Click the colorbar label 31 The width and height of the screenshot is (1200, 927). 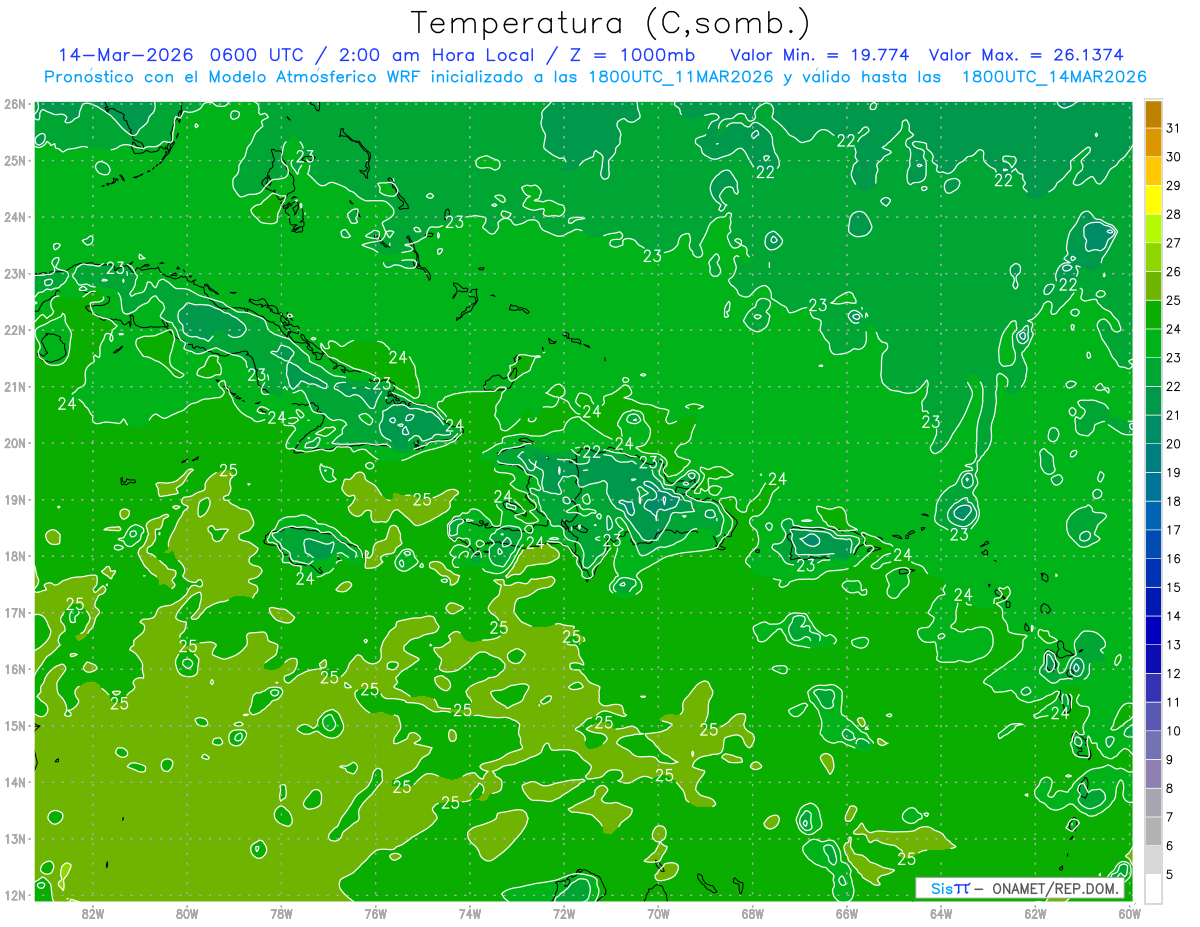coord(1173,128)
